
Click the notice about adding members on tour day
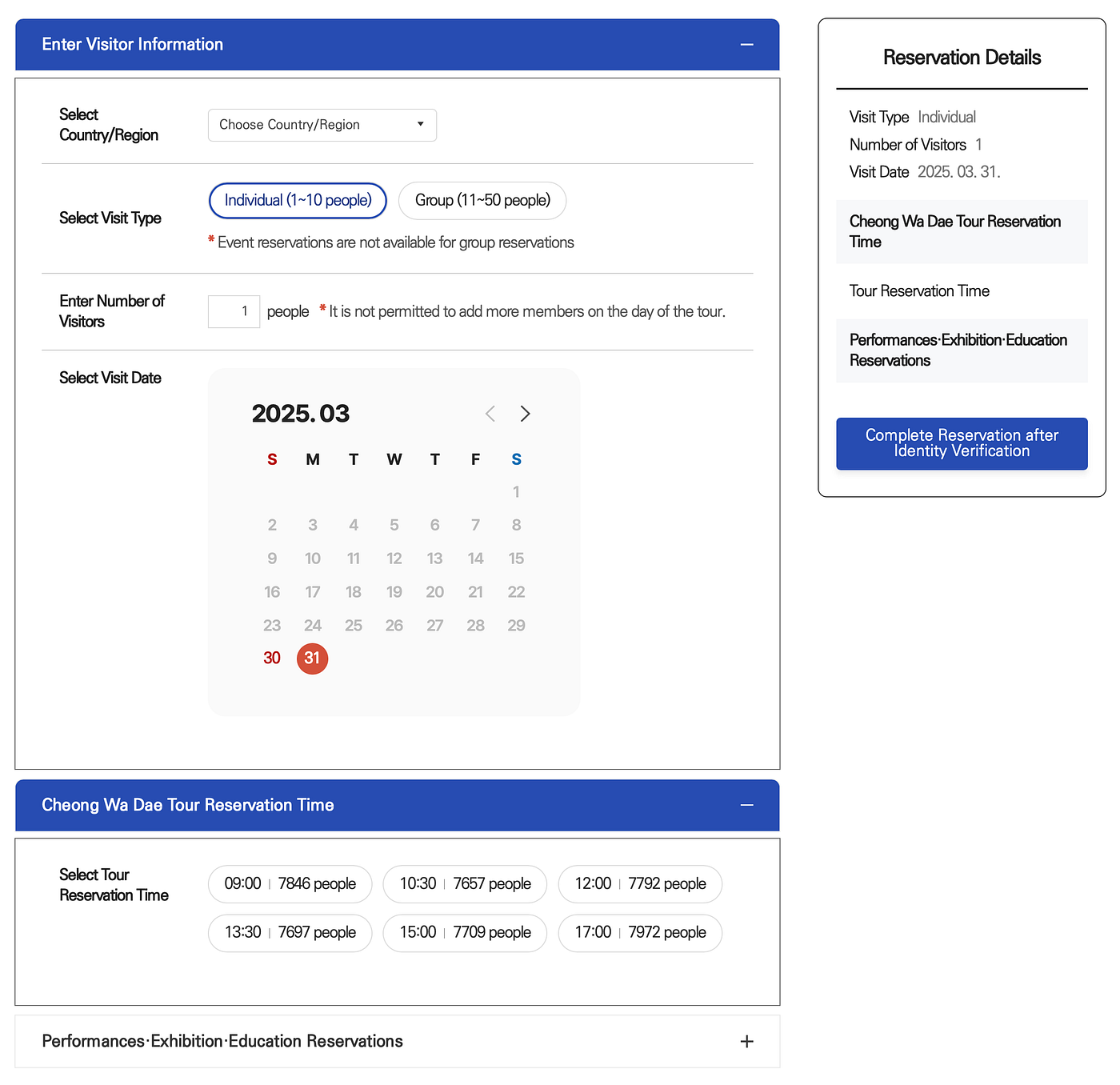click(x=522, y=311)
